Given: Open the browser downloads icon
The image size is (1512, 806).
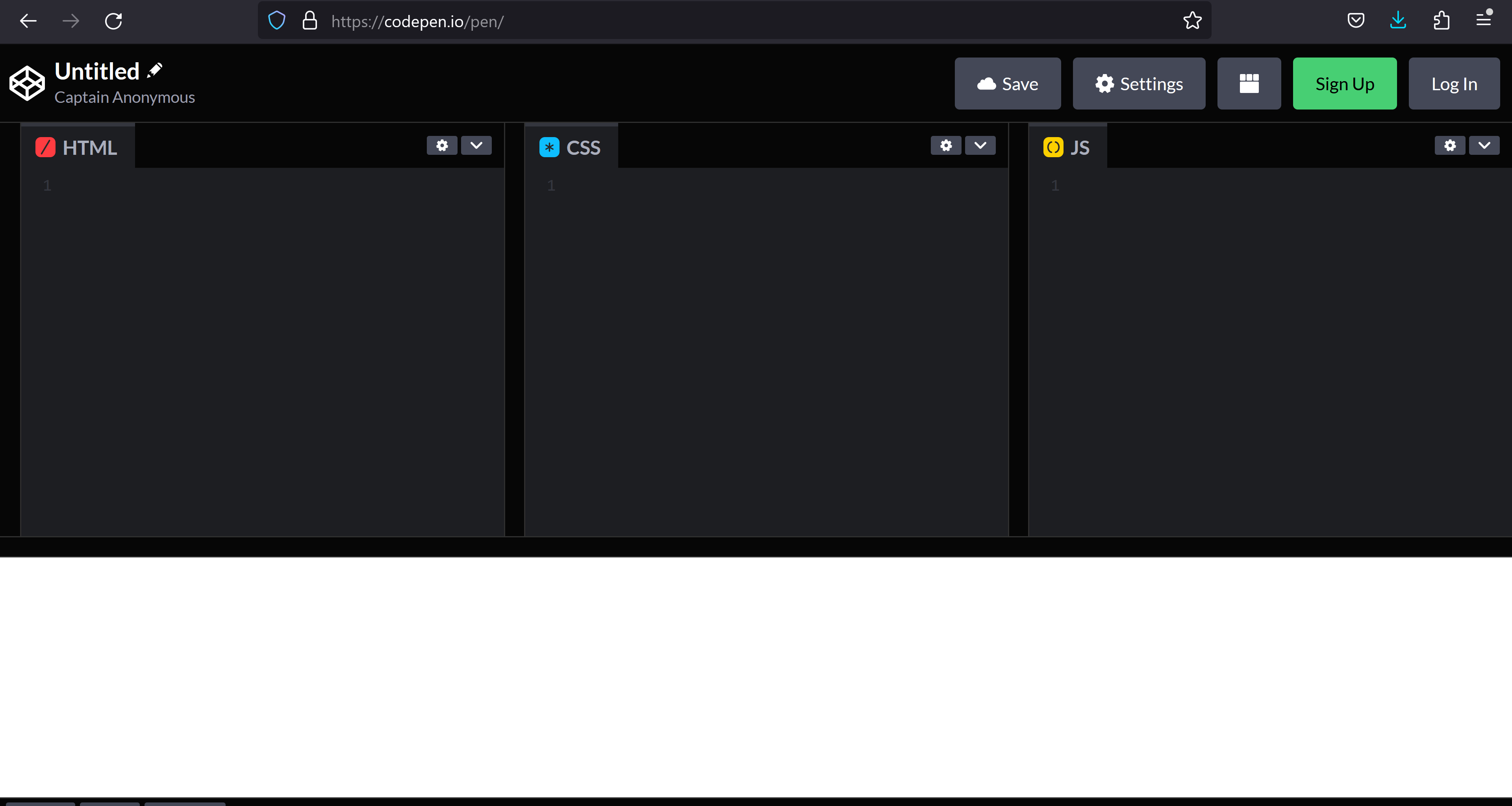Looking at the screenshot, I should (1398, 21).
